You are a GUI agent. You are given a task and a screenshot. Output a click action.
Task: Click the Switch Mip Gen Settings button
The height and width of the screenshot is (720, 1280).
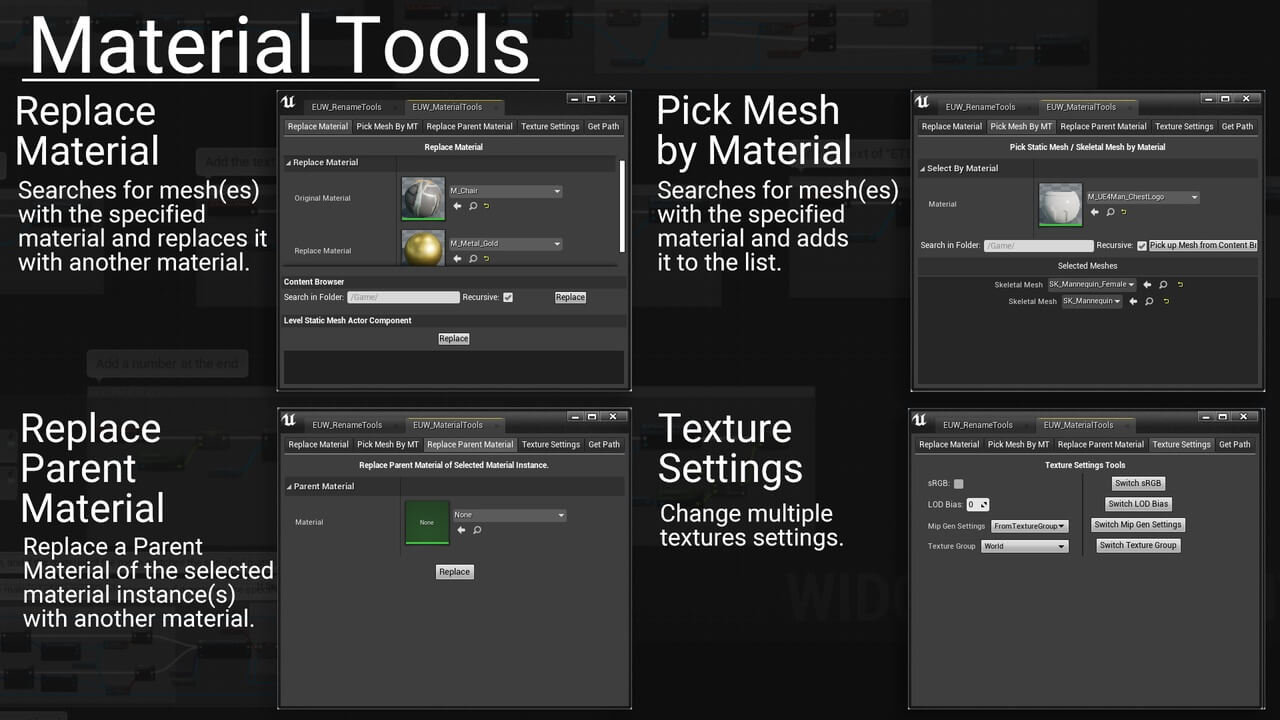point(1138,524)
